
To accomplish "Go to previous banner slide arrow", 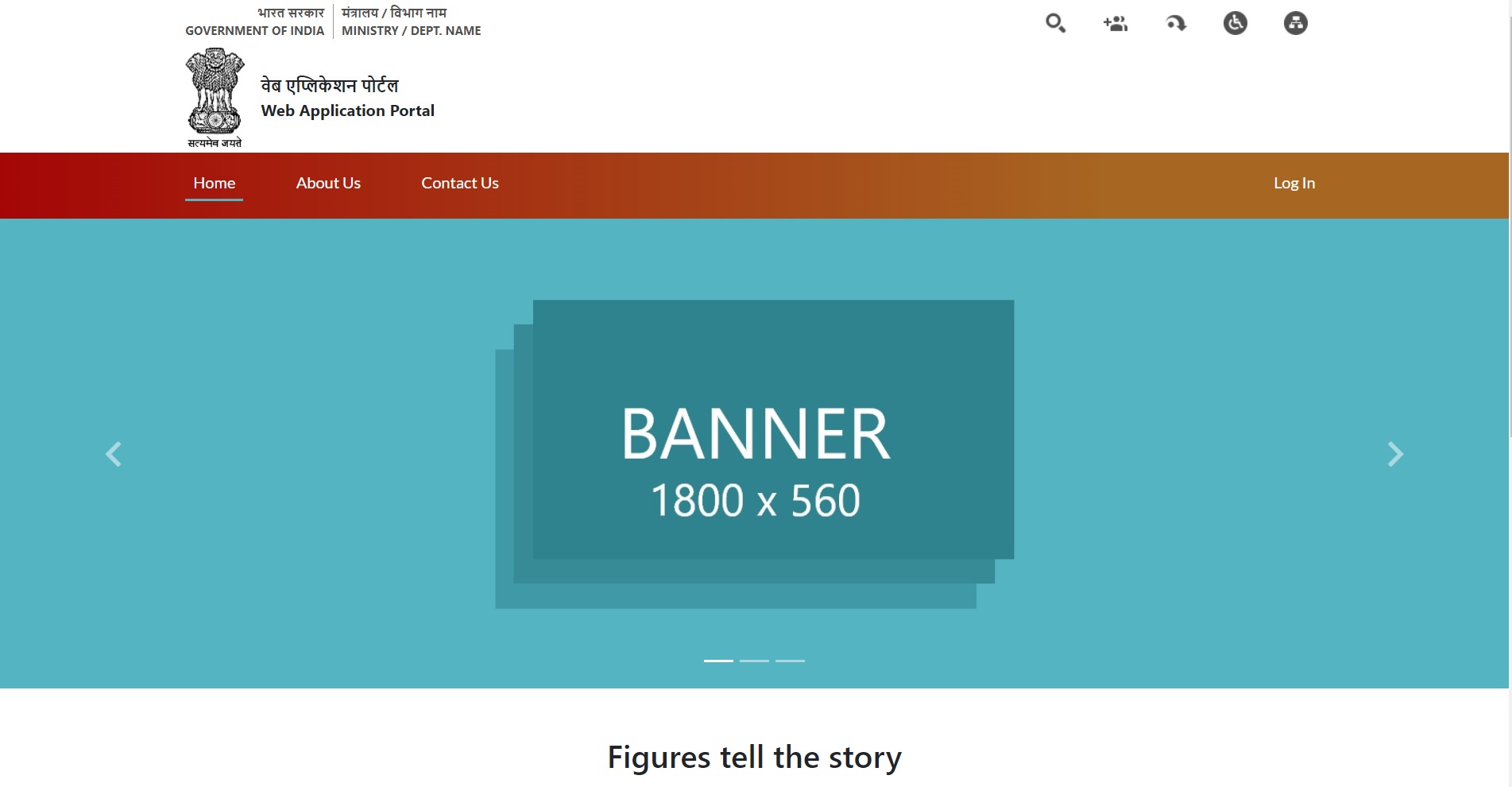I will coord(114,454).
